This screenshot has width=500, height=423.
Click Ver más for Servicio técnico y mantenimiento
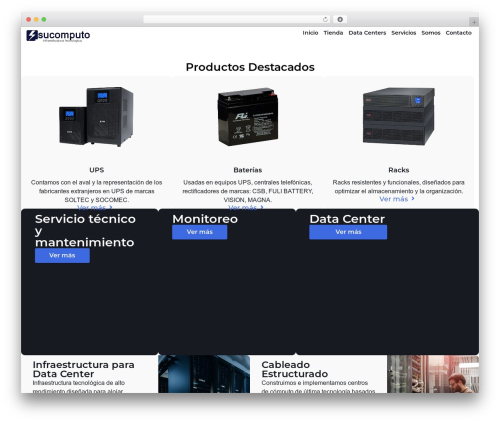[x=62, y=256]
